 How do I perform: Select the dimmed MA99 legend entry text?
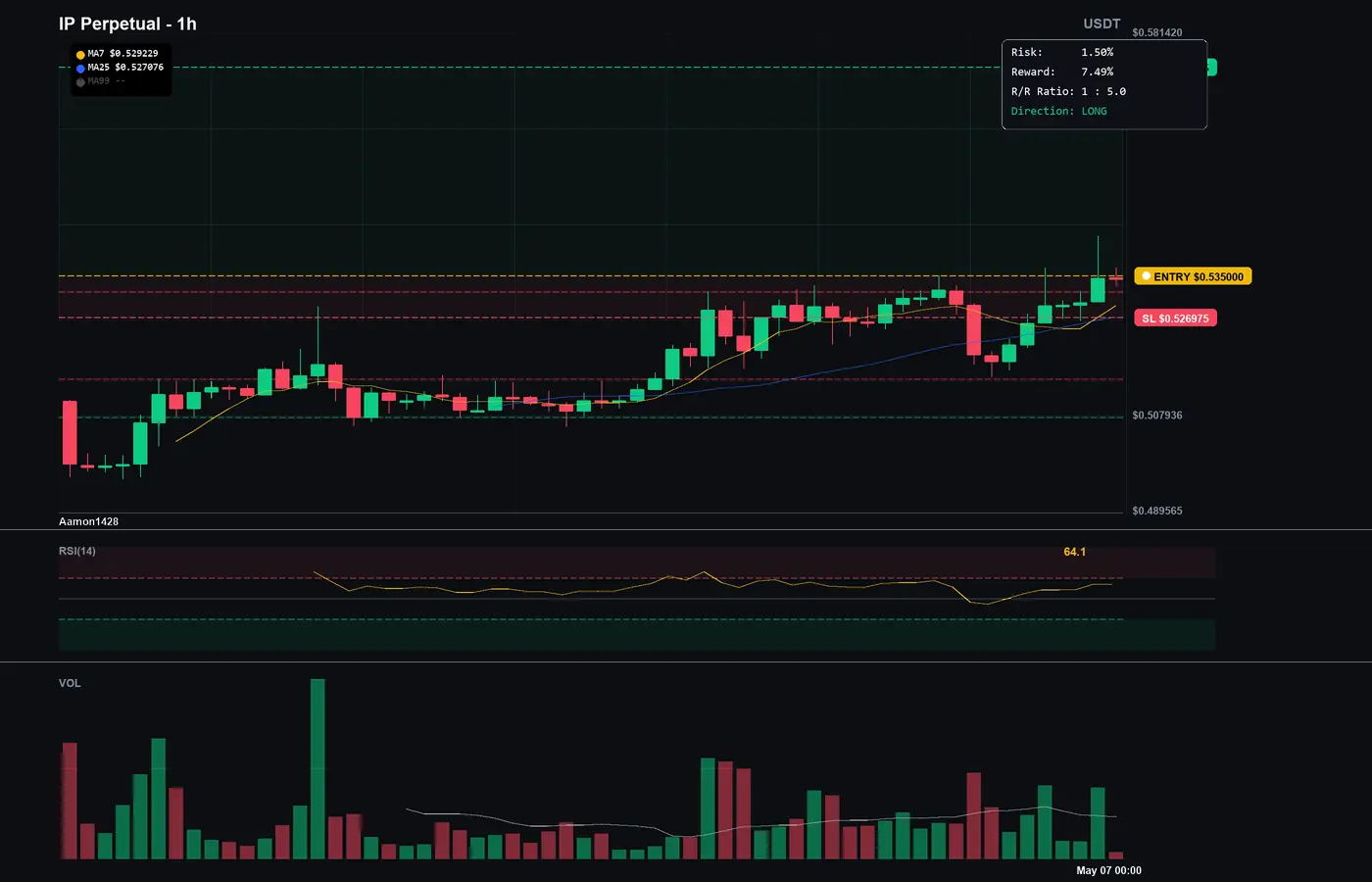tap(107, 81)
